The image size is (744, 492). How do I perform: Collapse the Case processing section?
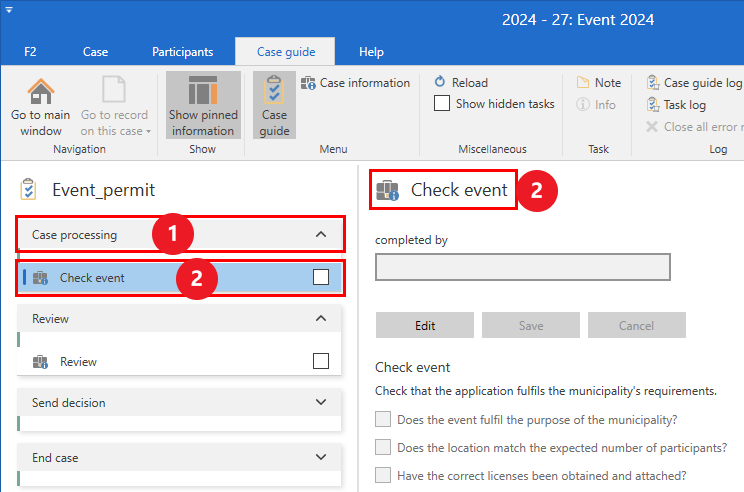[321, 235]
